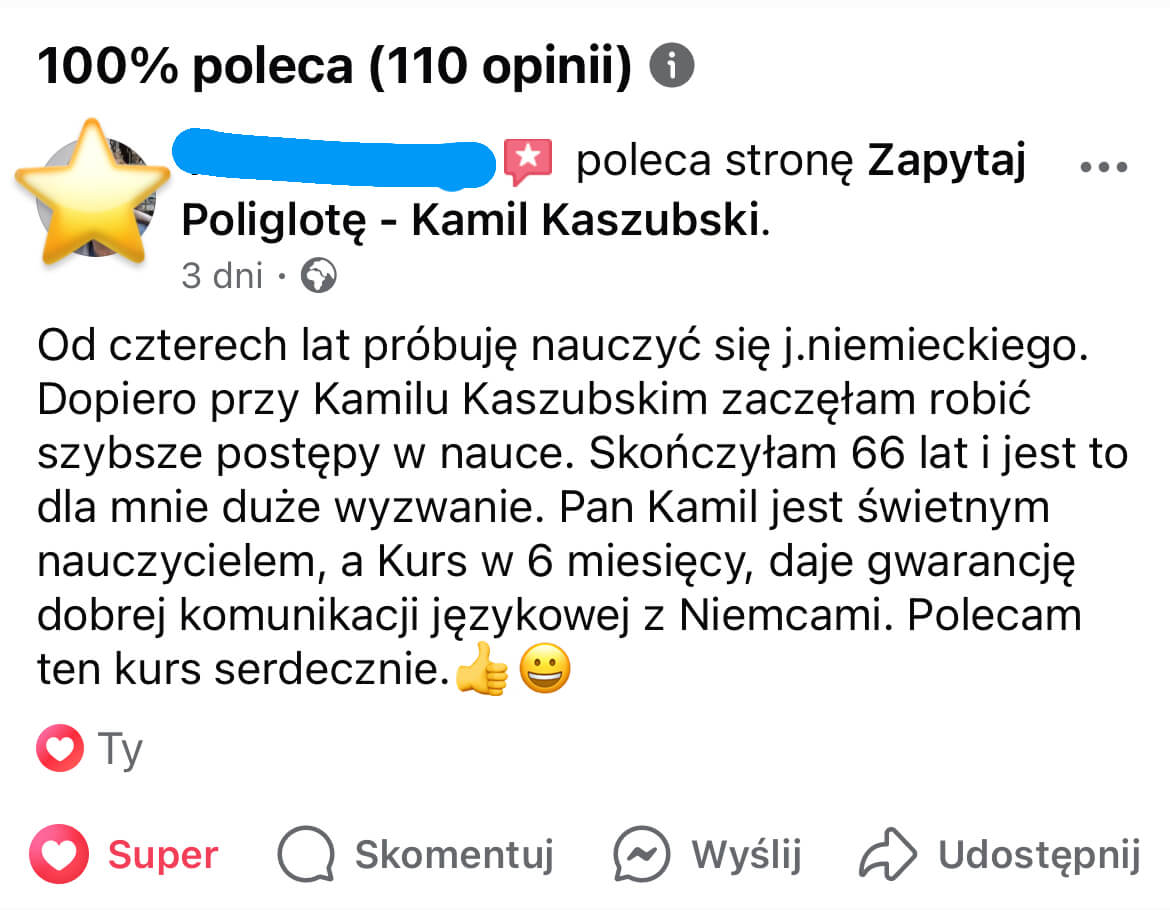Click the blurred reviewer name
This screenshot has width=1170, height=910.
(x=335, y=160)
